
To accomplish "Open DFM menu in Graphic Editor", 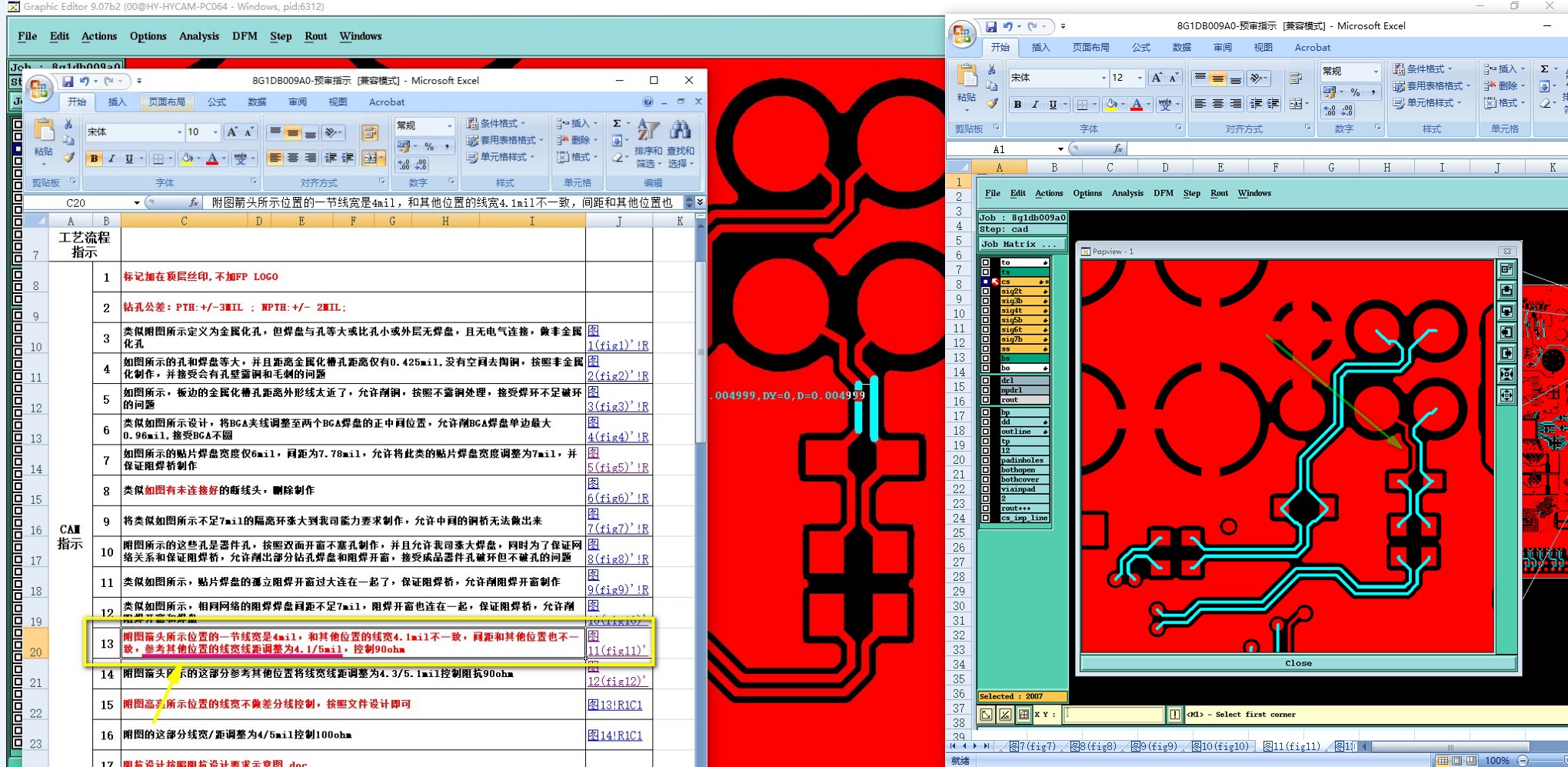I will point(245,36).
